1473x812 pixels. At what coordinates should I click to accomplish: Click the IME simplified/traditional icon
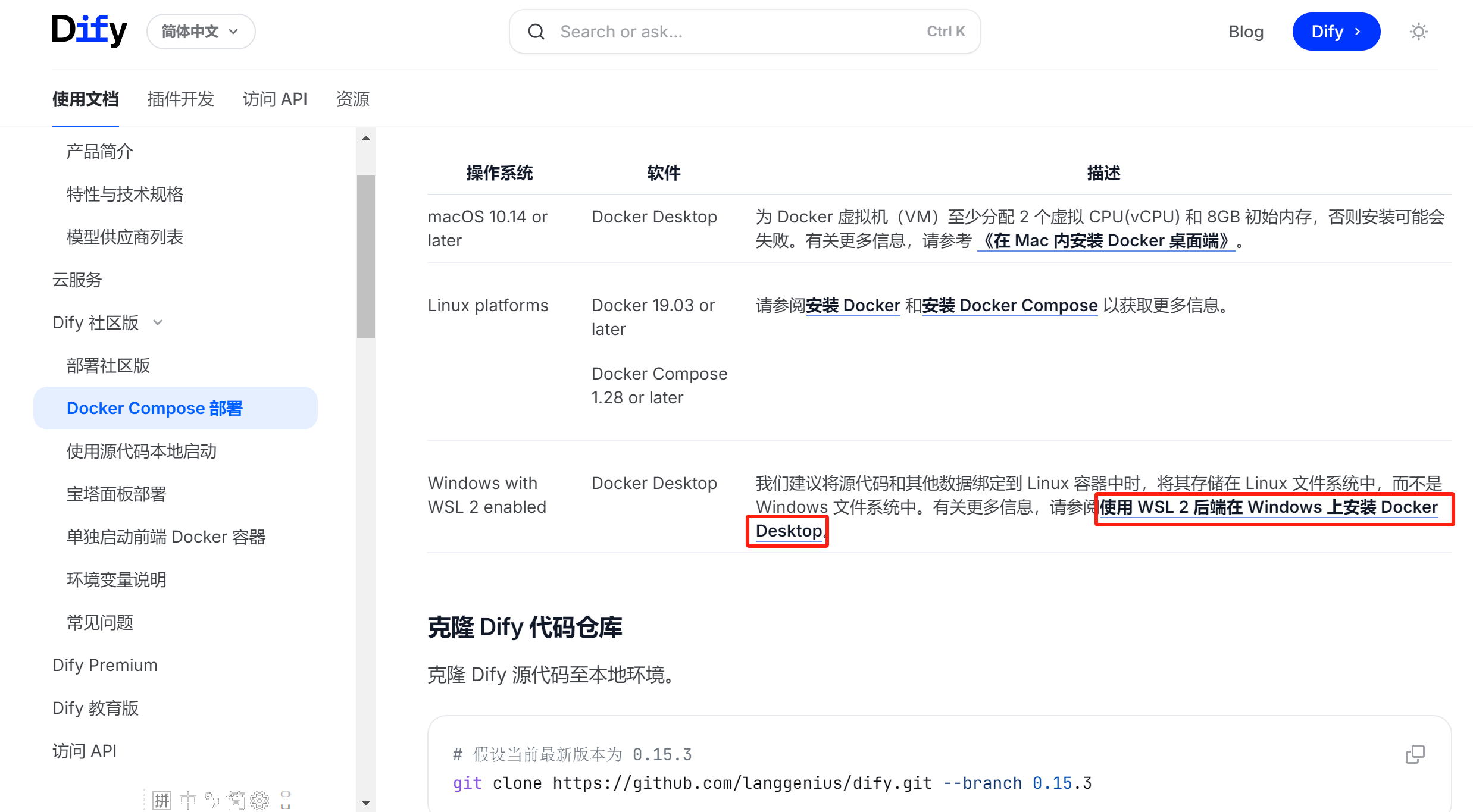point(236,800)
